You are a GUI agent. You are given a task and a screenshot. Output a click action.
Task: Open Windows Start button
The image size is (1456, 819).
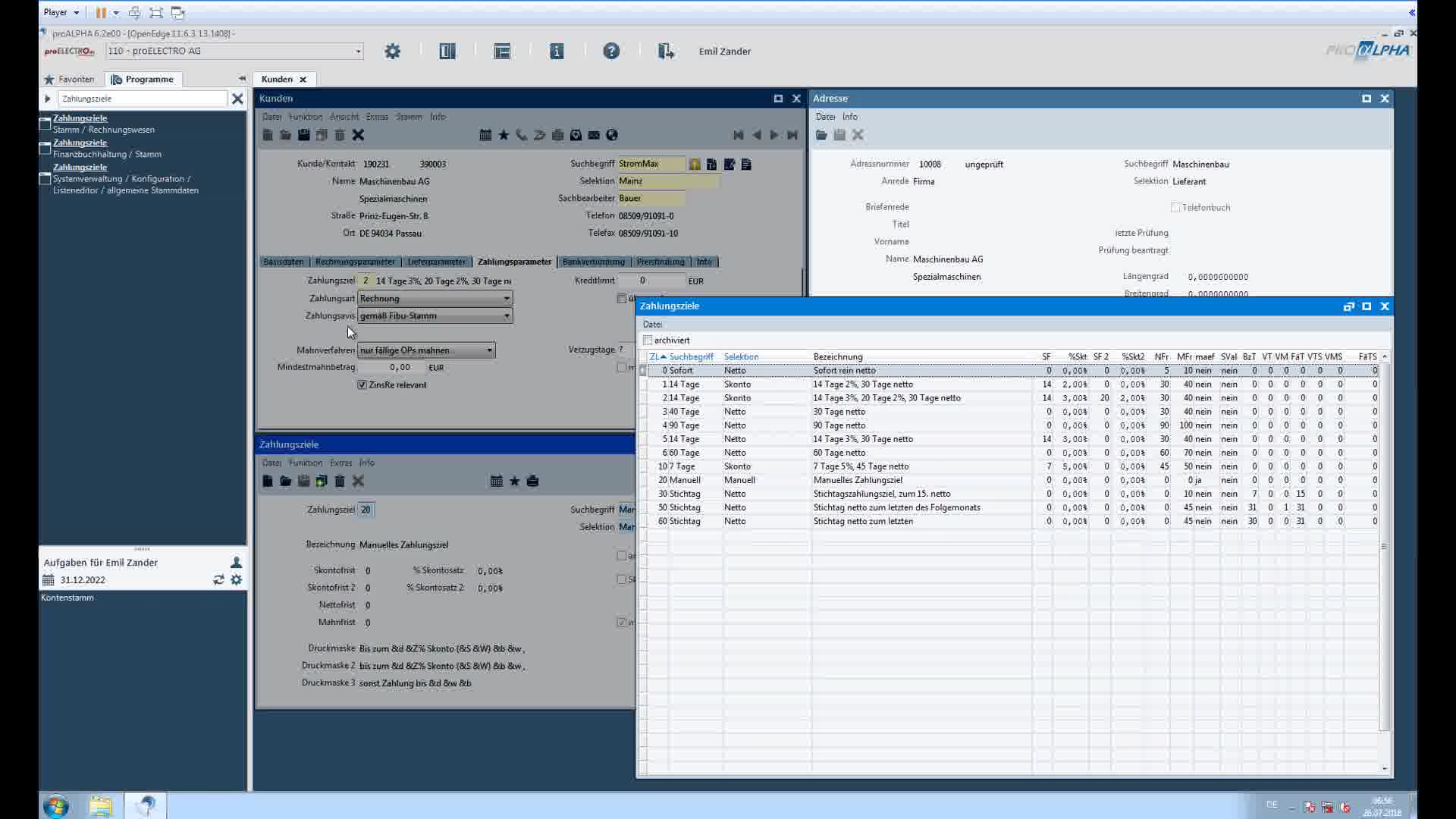pos(56,805)
